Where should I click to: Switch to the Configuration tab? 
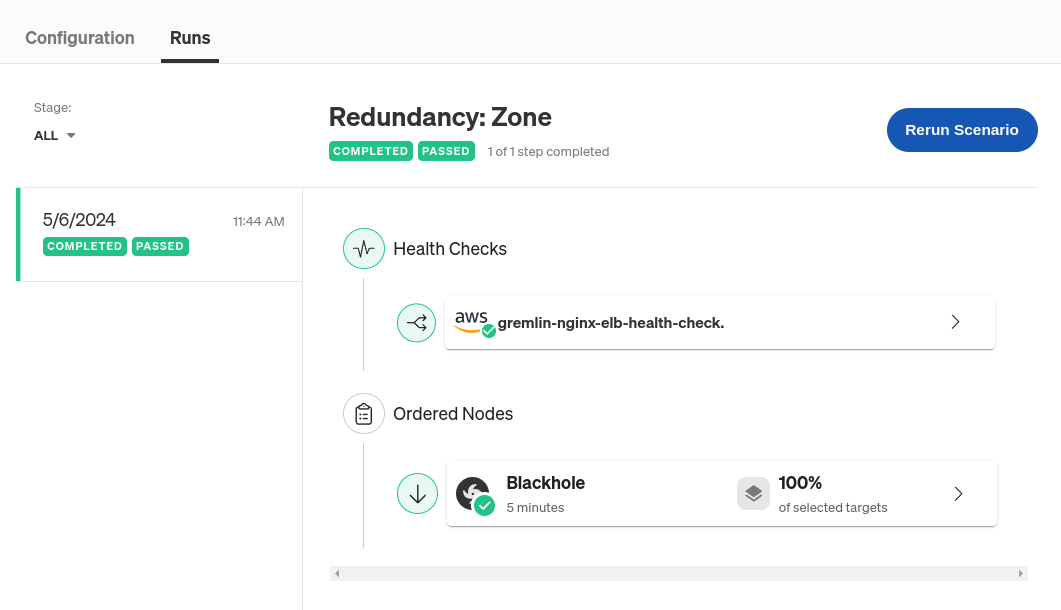pyautogui.click(x=80, y=38)
